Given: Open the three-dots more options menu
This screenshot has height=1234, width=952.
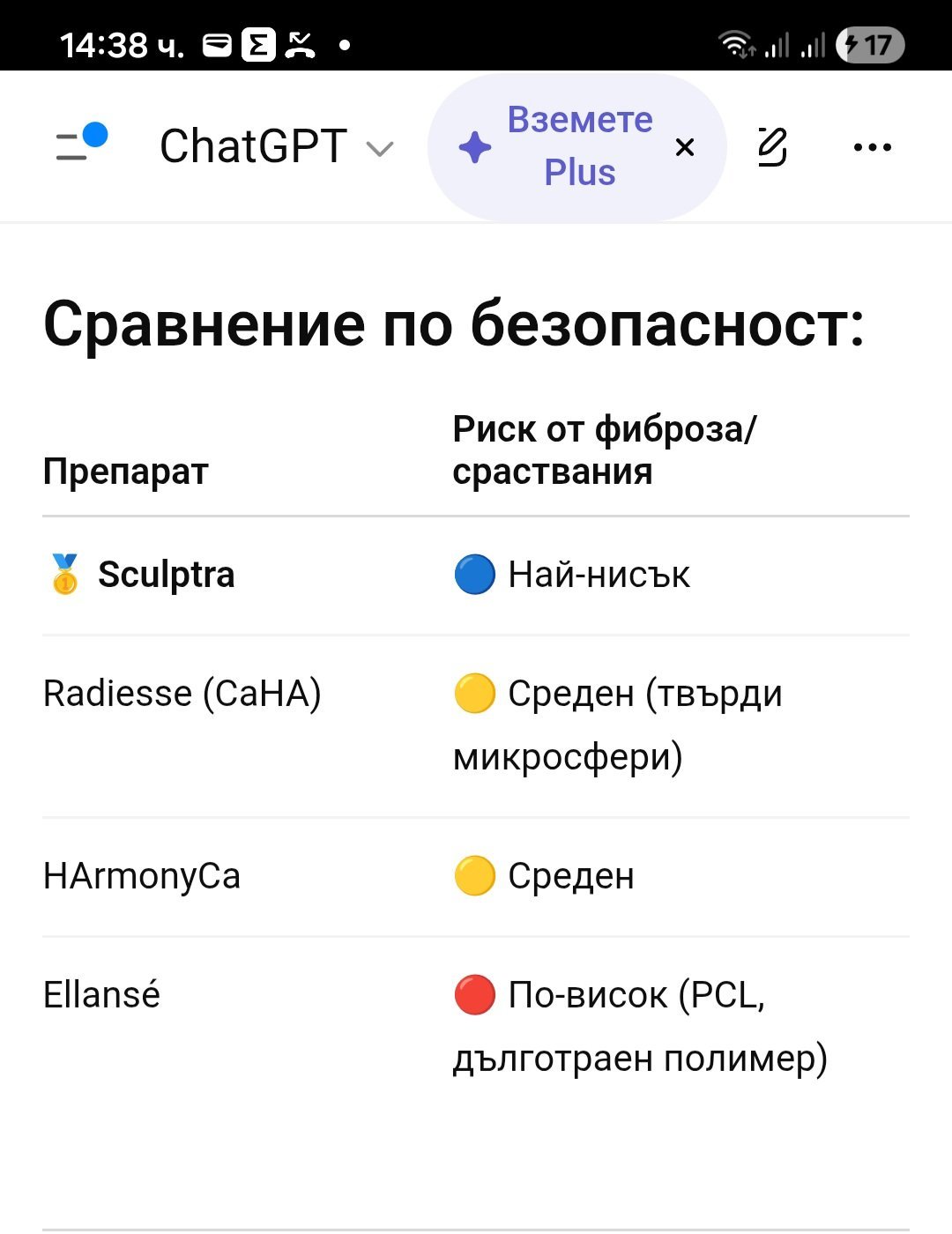Looking at the screenshot, I should click(872, 147).
